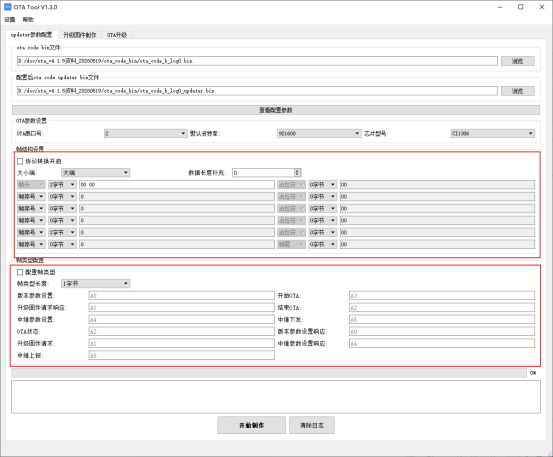Expand the 大小端 dropdown
Screen dimensions: 553x457
point(96,172)
